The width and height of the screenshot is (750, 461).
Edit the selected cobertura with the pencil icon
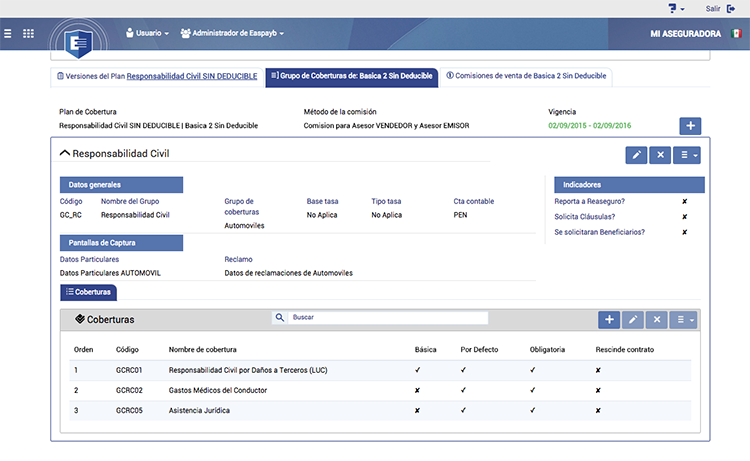(633, 319)
